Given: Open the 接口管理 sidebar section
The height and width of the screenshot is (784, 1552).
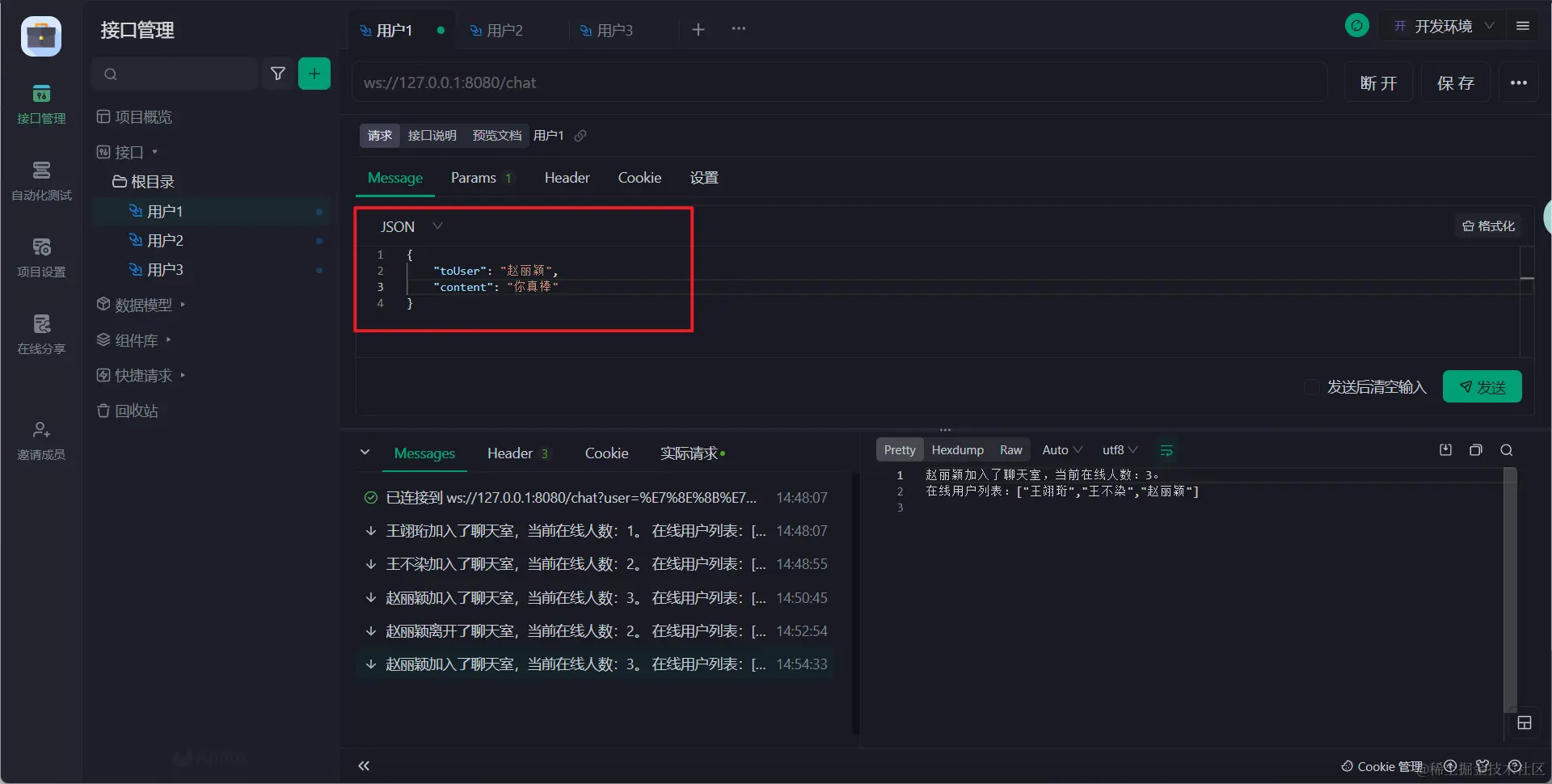Looking at the screenshot, I should [41, 104].
